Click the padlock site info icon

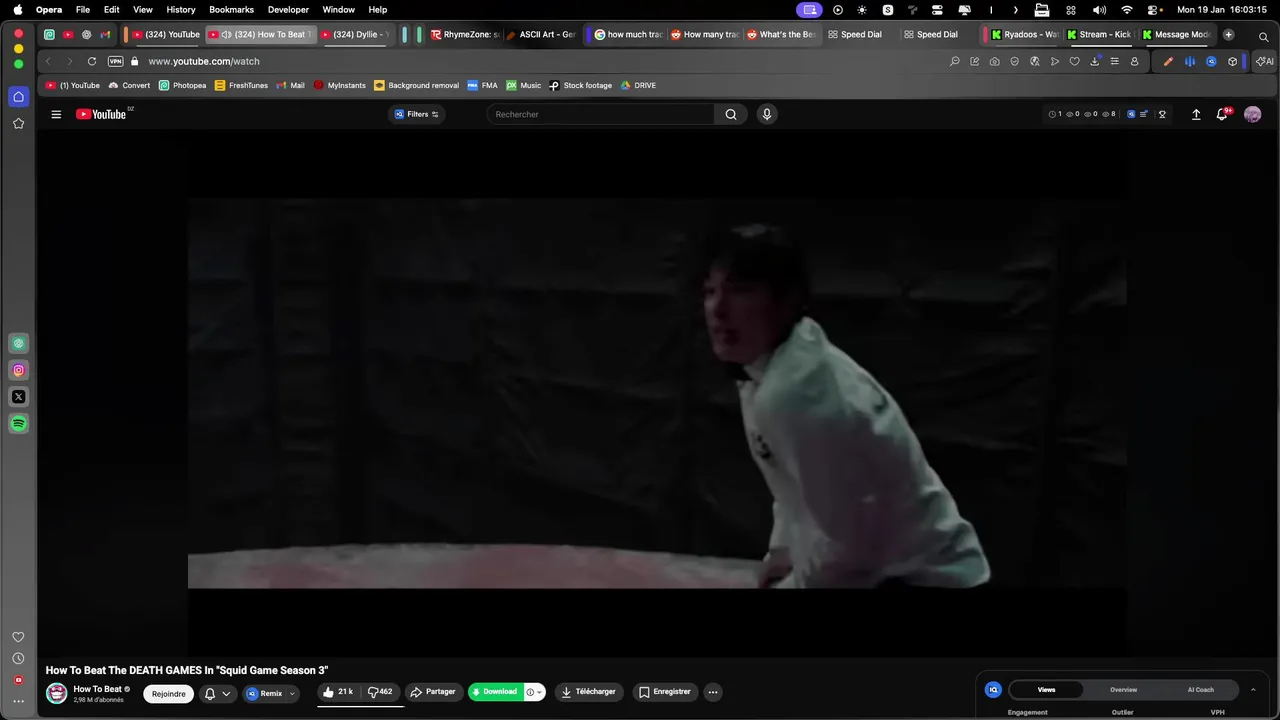tap(135, 61)
